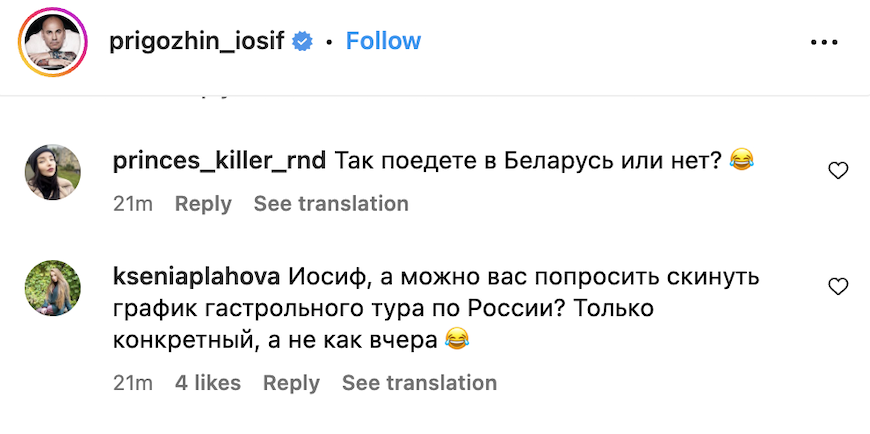Open the kseniaplahova avatar photo
This screenshot has height=434, width=870.
(52, 289)
